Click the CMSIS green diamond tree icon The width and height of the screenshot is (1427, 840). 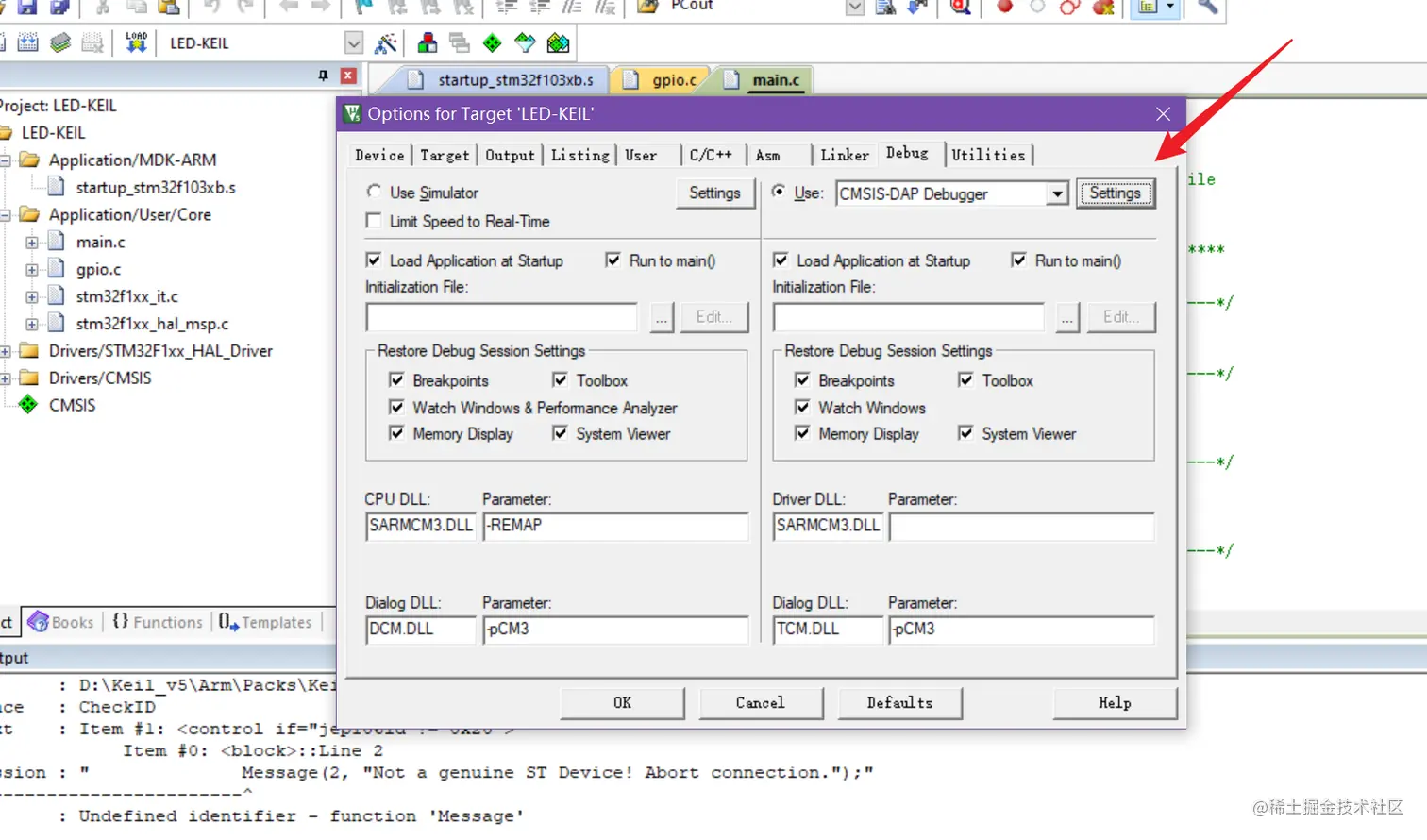click(28, 405)
